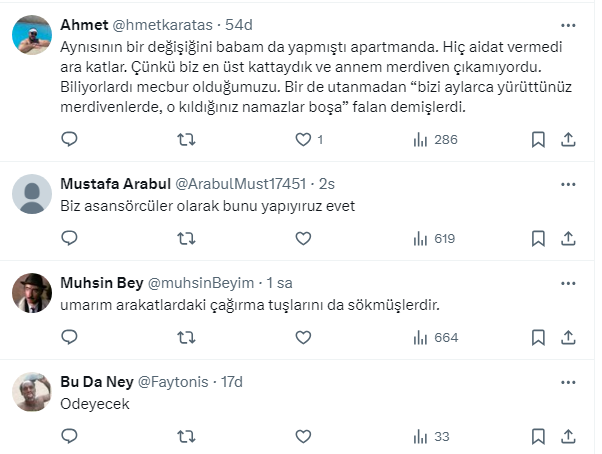
Task: Share Bu Da Ney's tweet
Action: [568, 436]
